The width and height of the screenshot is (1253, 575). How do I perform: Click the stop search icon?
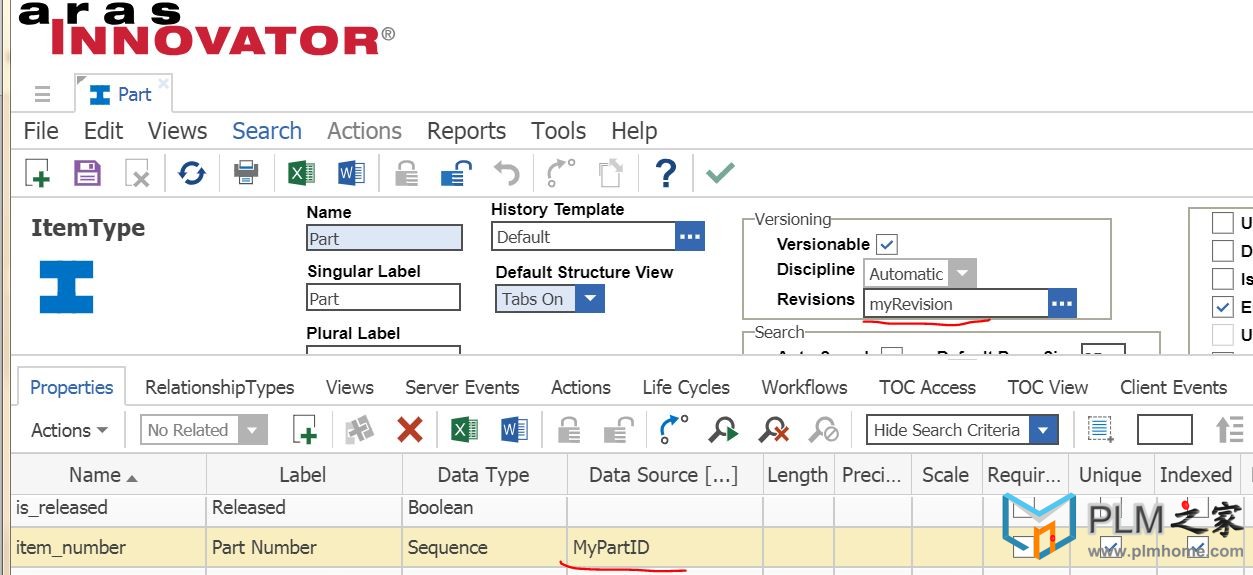824,430
